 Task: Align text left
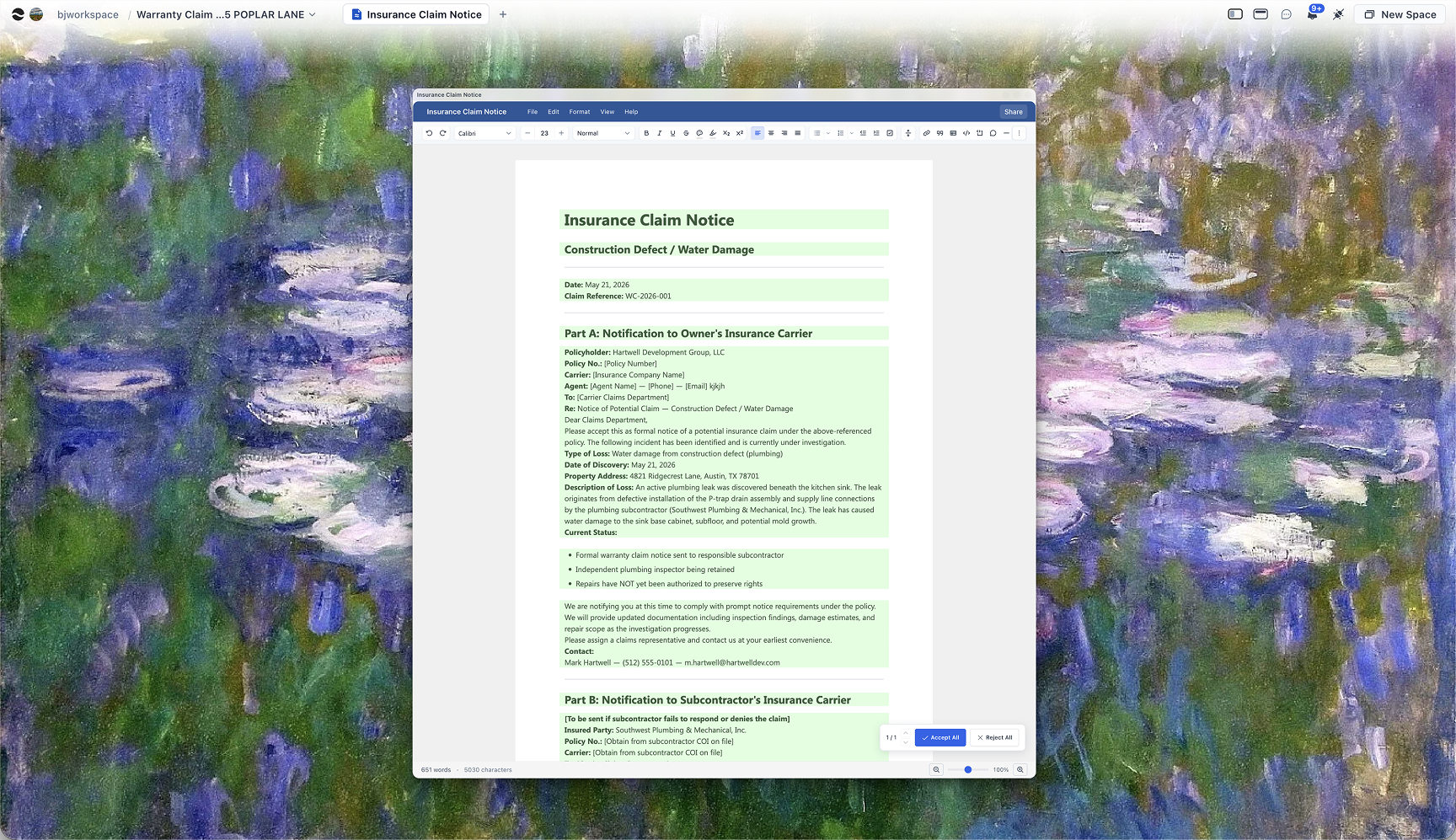tap(757, 133)
